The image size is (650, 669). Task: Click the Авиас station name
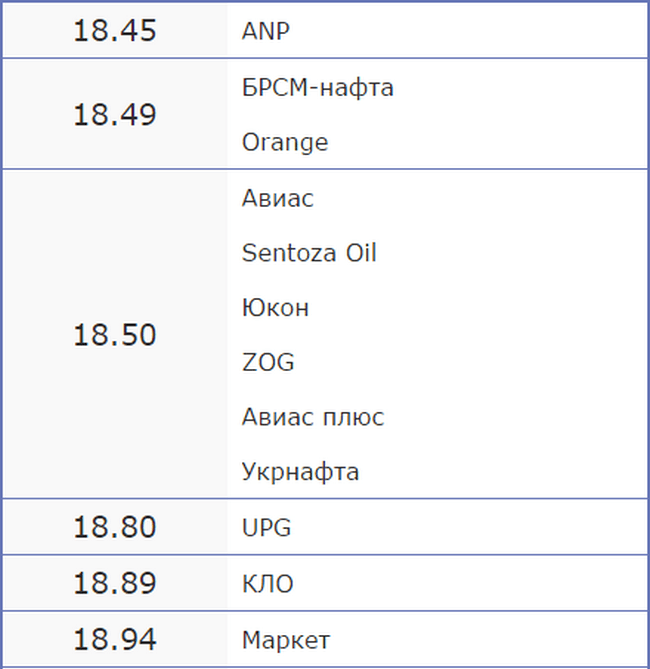[277, 198]
